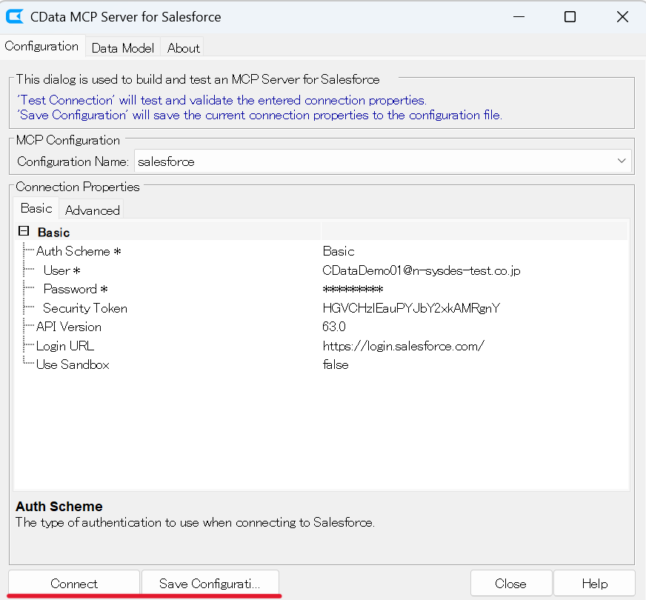Viewport: 646px width, 600px height.
Task: Click the Save Configuration button
Action: (209, 584)
